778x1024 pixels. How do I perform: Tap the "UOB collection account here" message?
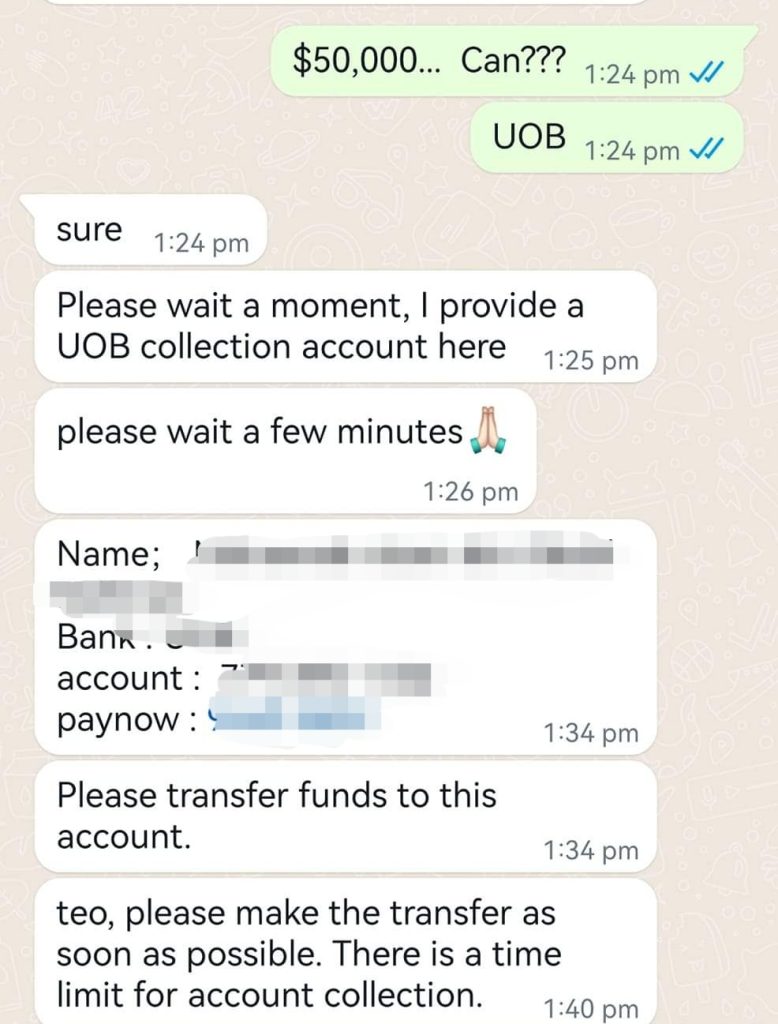(x=346, y=327)
